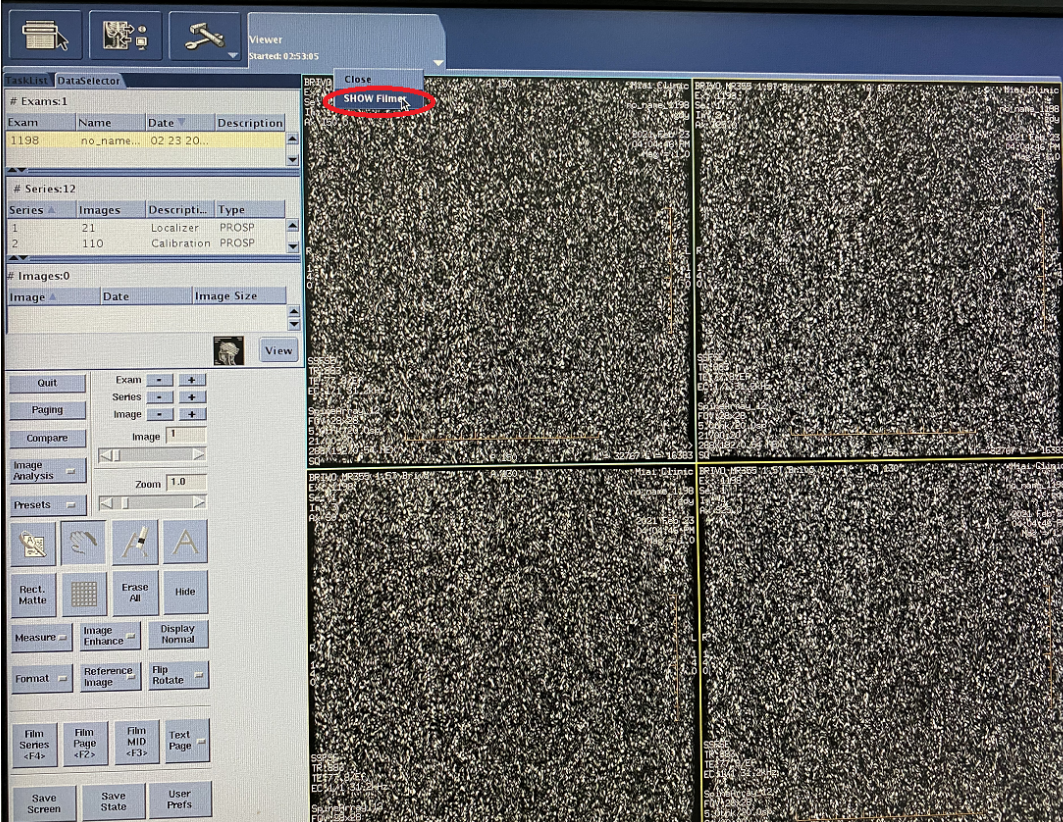Open the Viewer tab dropdown arrow

(438, 62)
